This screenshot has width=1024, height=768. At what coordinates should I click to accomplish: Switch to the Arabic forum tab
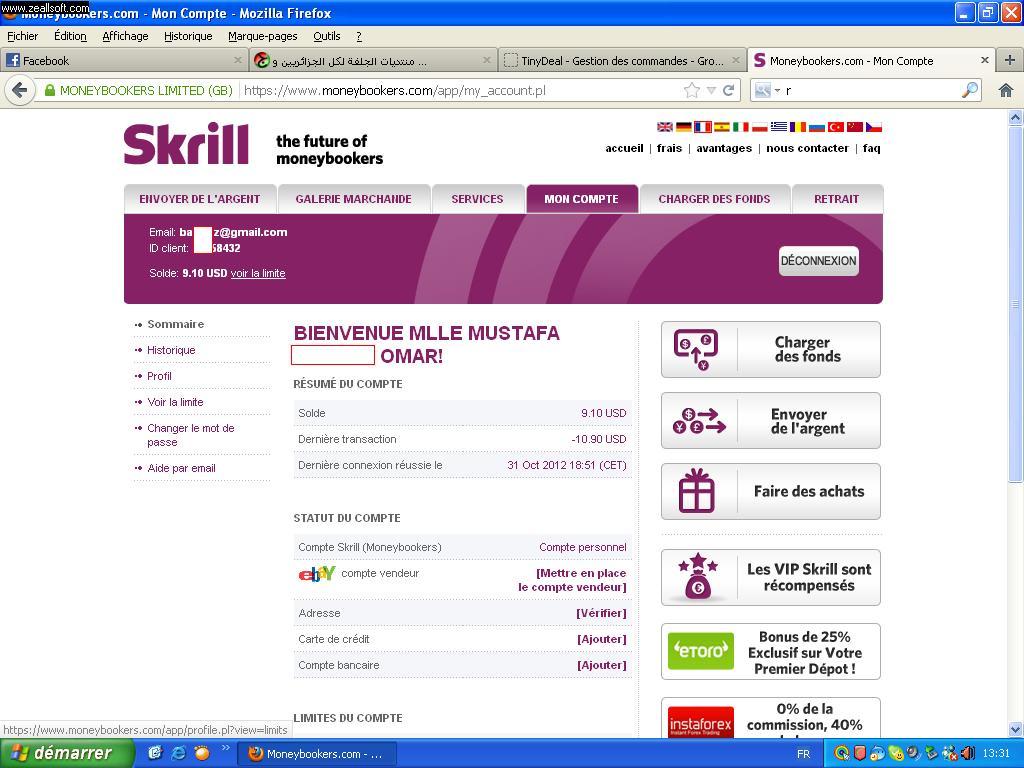point(373,61)
